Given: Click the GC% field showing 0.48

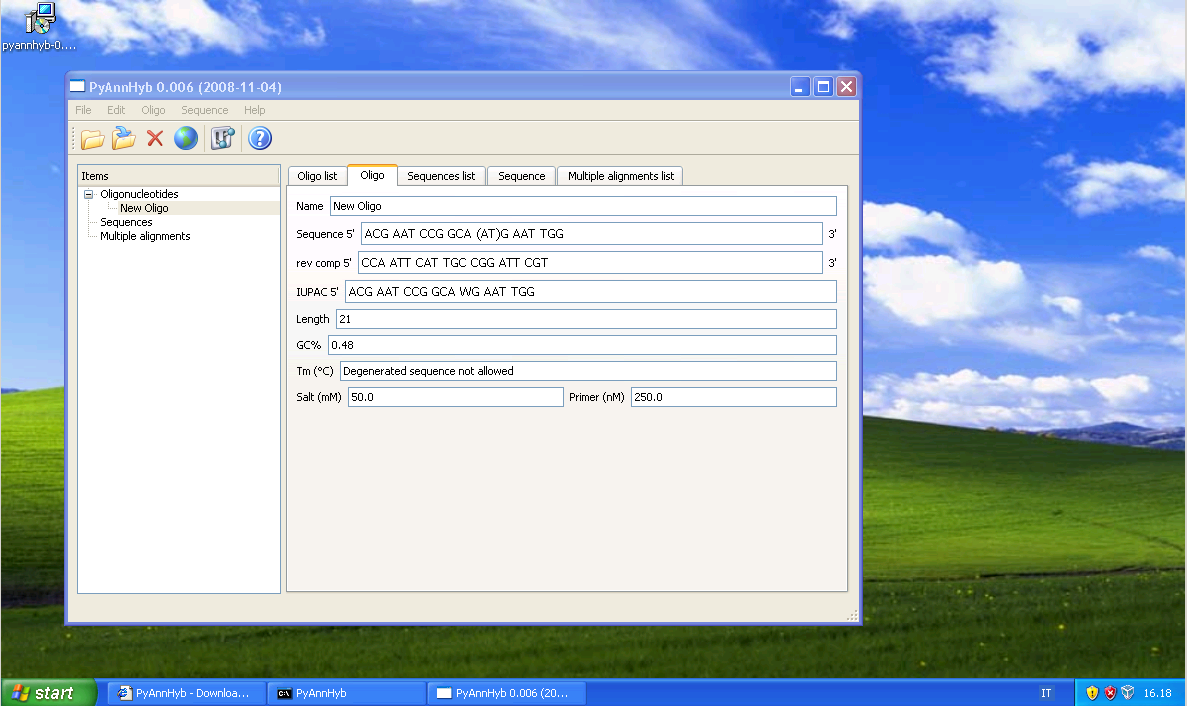Looking at the screenshot, I should pyautogui.click(x=582, y=345).
